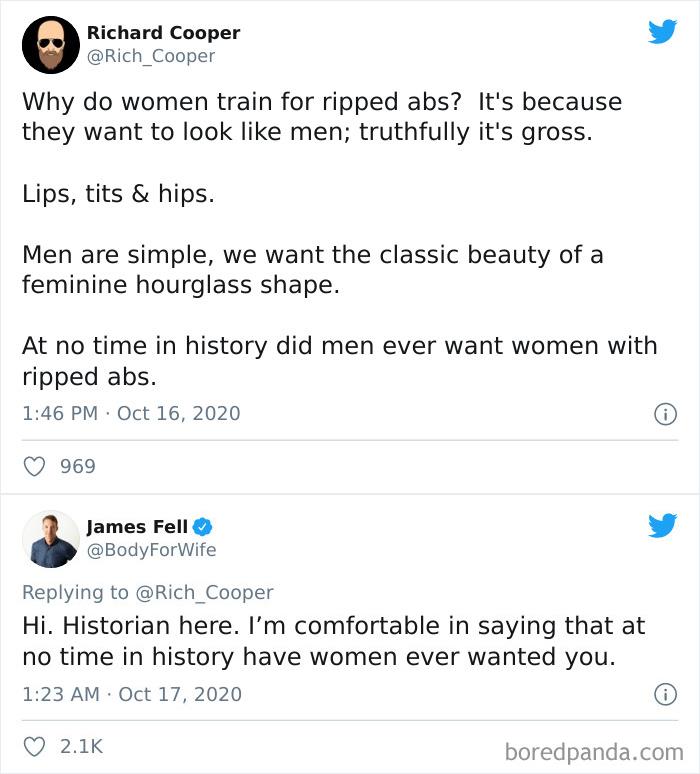The height and width of the screenshot is (774, 700).
Task: Click @Rich_Cooper mention in Replying to line
Action: point(203,592)
